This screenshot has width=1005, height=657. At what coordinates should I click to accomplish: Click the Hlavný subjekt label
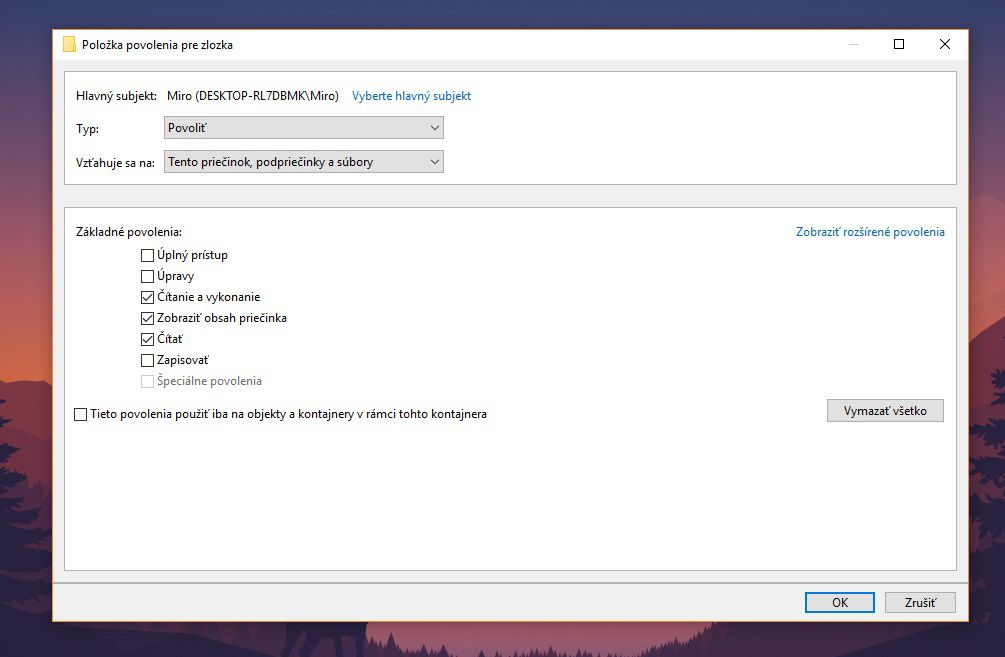[x=116, y=96]
